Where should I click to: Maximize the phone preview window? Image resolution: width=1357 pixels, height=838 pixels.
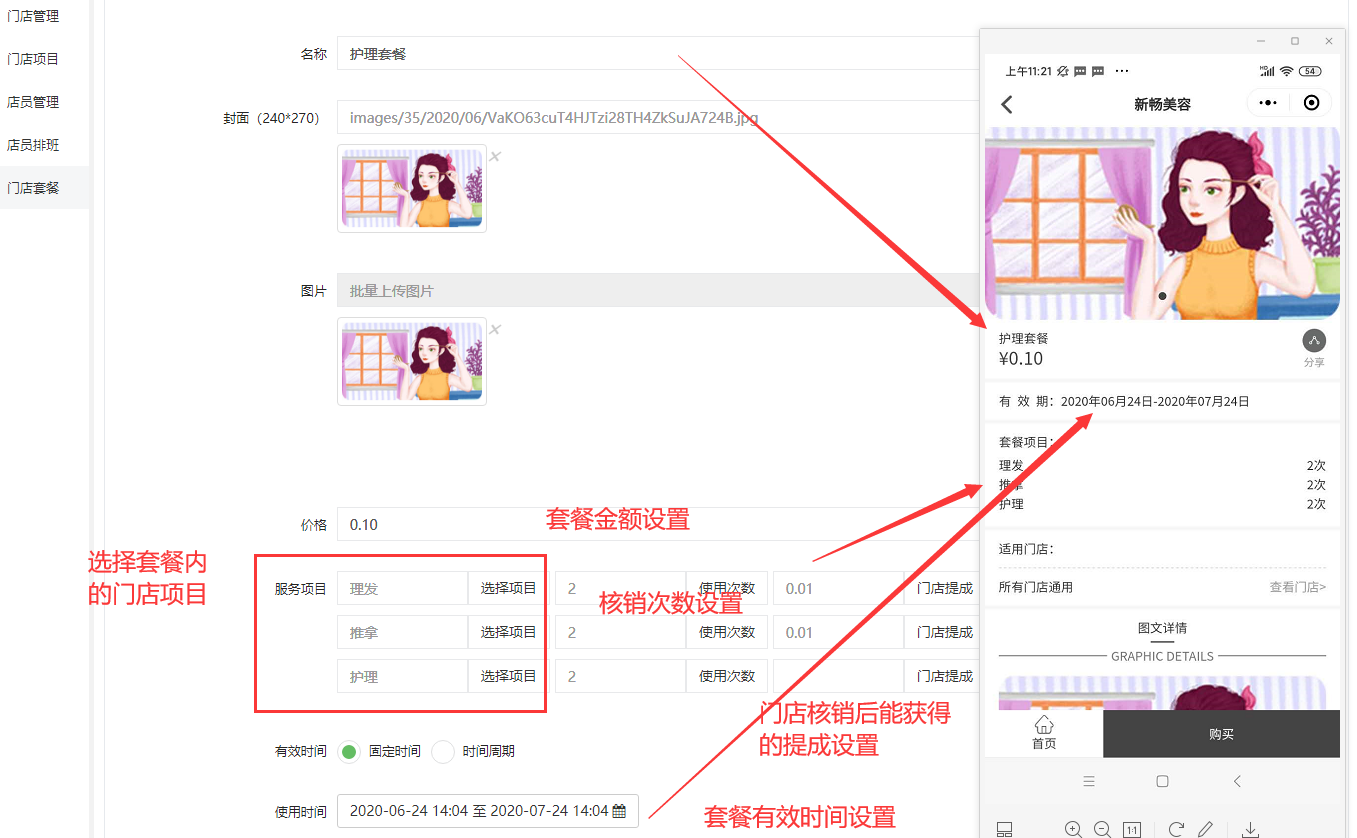click(x=1295, y=41)
